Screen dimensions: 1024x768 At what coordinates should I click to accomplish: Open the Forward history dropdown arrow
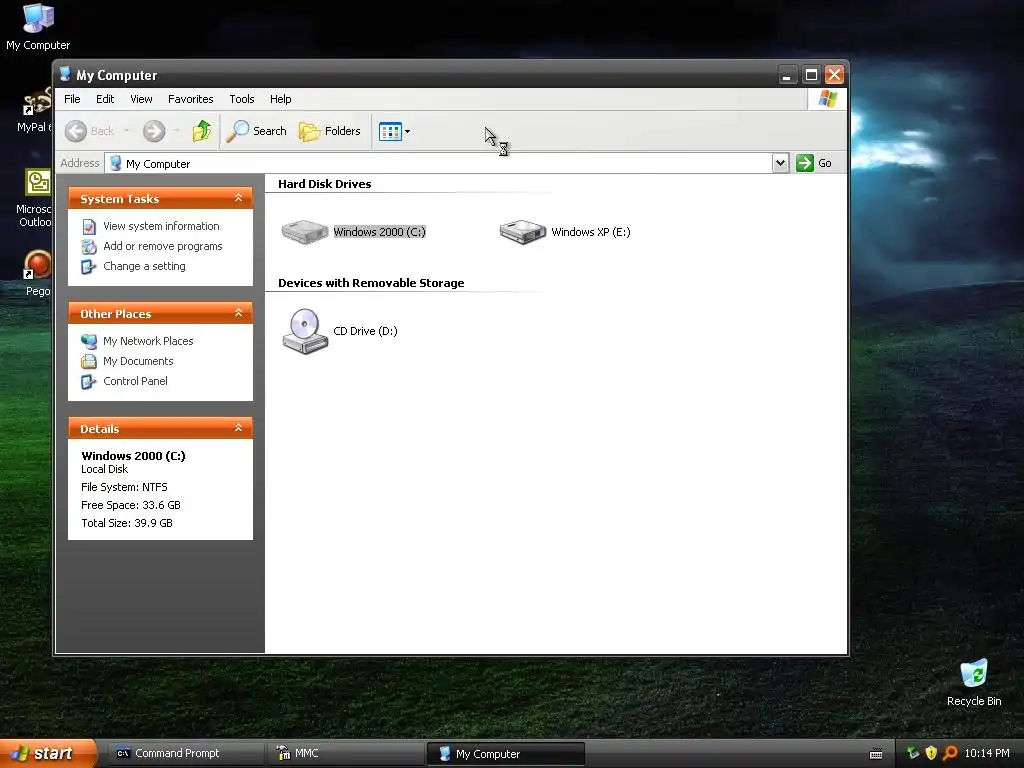tap(176, 131)
